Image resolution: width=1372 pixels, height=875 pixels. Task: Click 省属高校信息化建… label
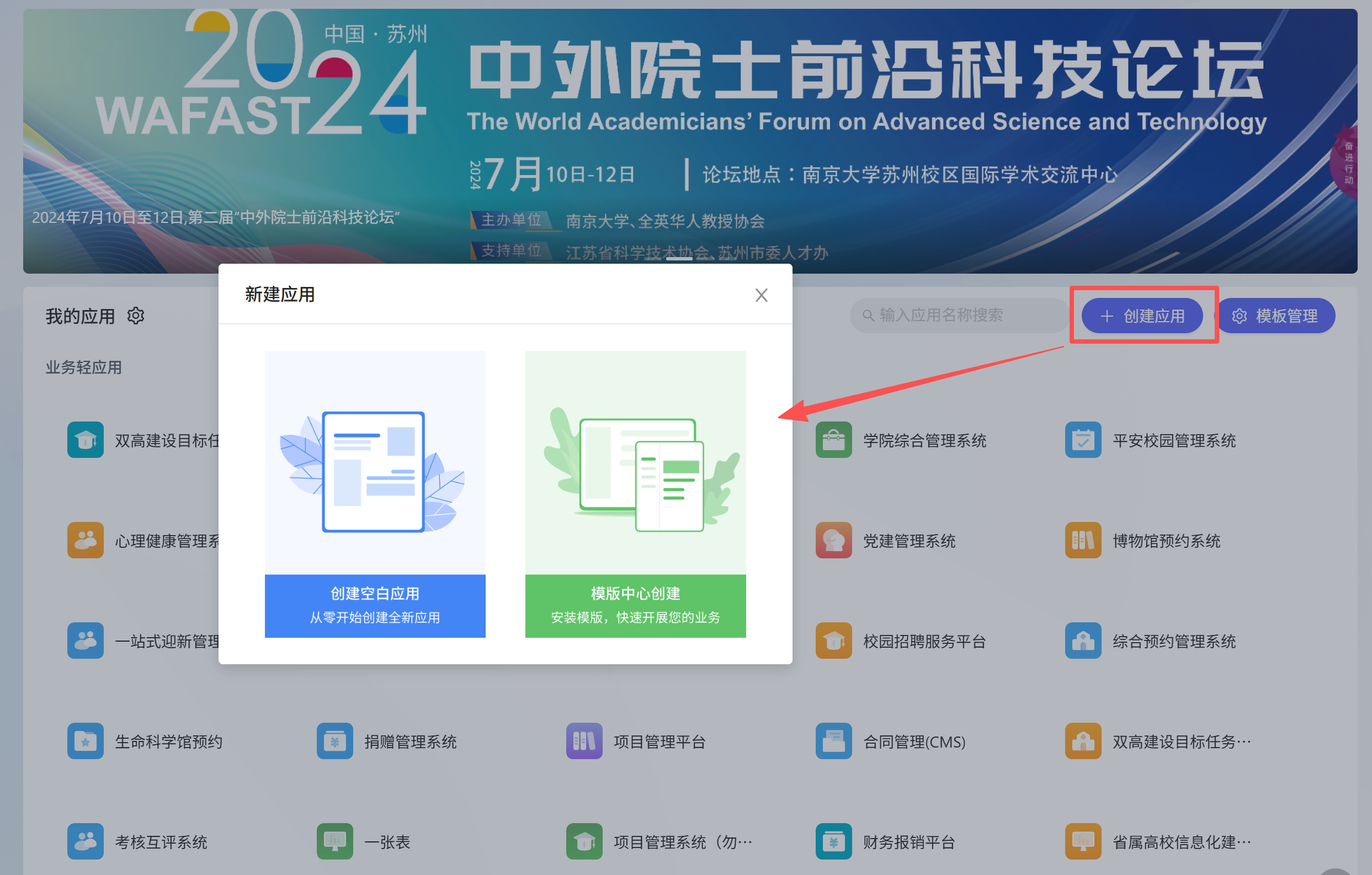click(x=1182, y=842)
